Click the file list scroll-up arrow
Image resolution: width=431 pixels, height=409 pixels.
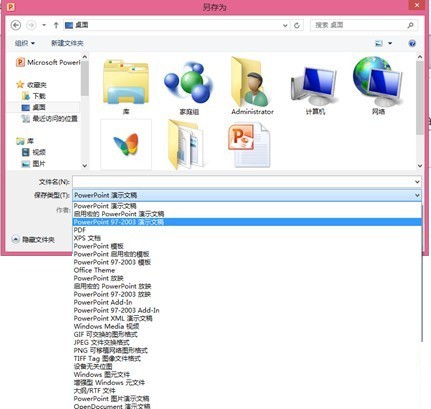[x=420, y=57]
